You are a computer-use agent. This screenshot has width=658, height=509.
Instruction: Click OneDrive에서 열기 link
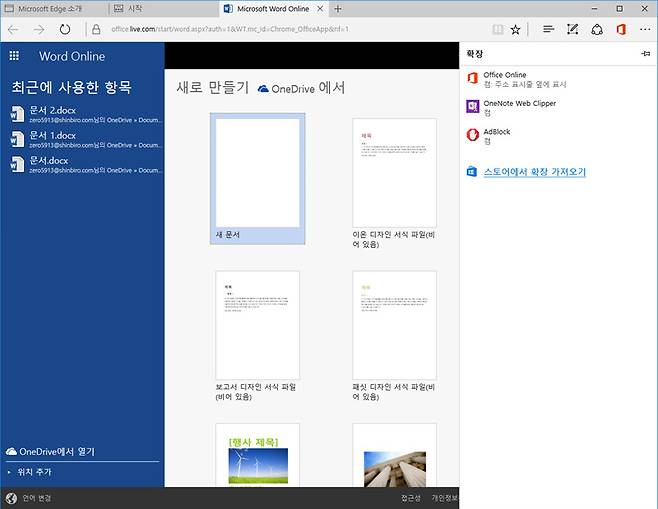coord(57,452)
